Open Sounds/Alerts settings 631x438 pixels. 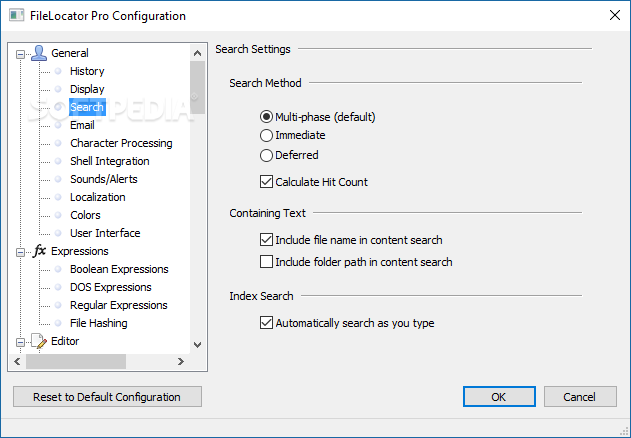pyautogui.click(x=103, y=179)
